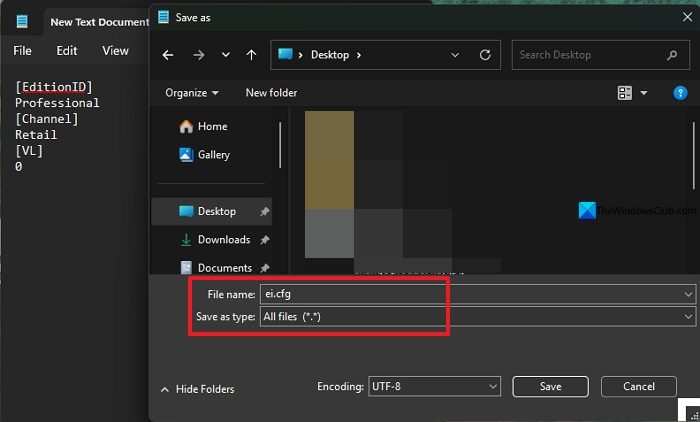Select the tan folder thumbnail in file list
This screenshot has width=700, height=422.
tap(329, 160)
